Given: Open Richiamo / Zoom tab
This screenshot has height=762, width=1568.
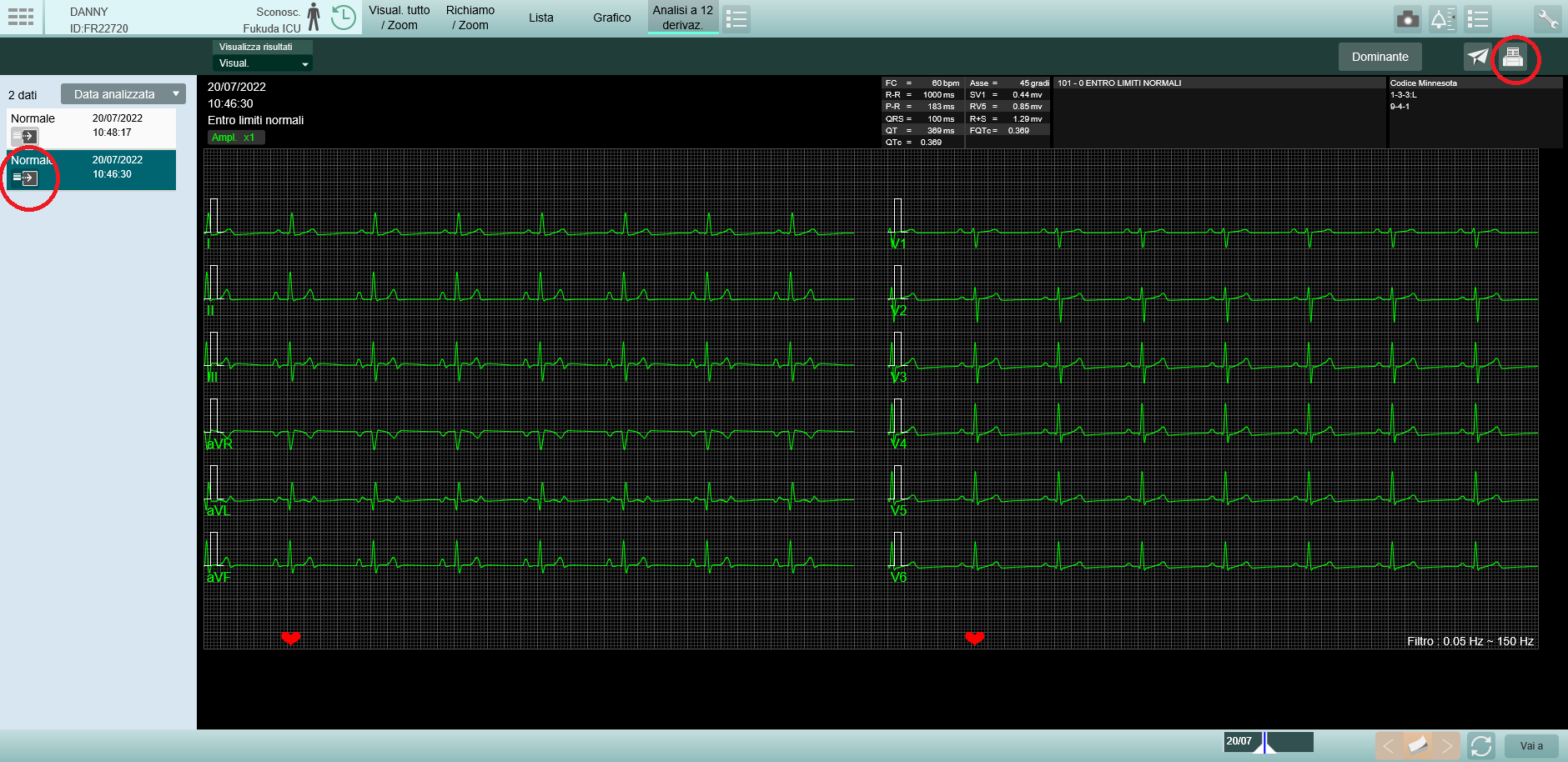Looking at the screenshot, I should click(x=470, y=18).
